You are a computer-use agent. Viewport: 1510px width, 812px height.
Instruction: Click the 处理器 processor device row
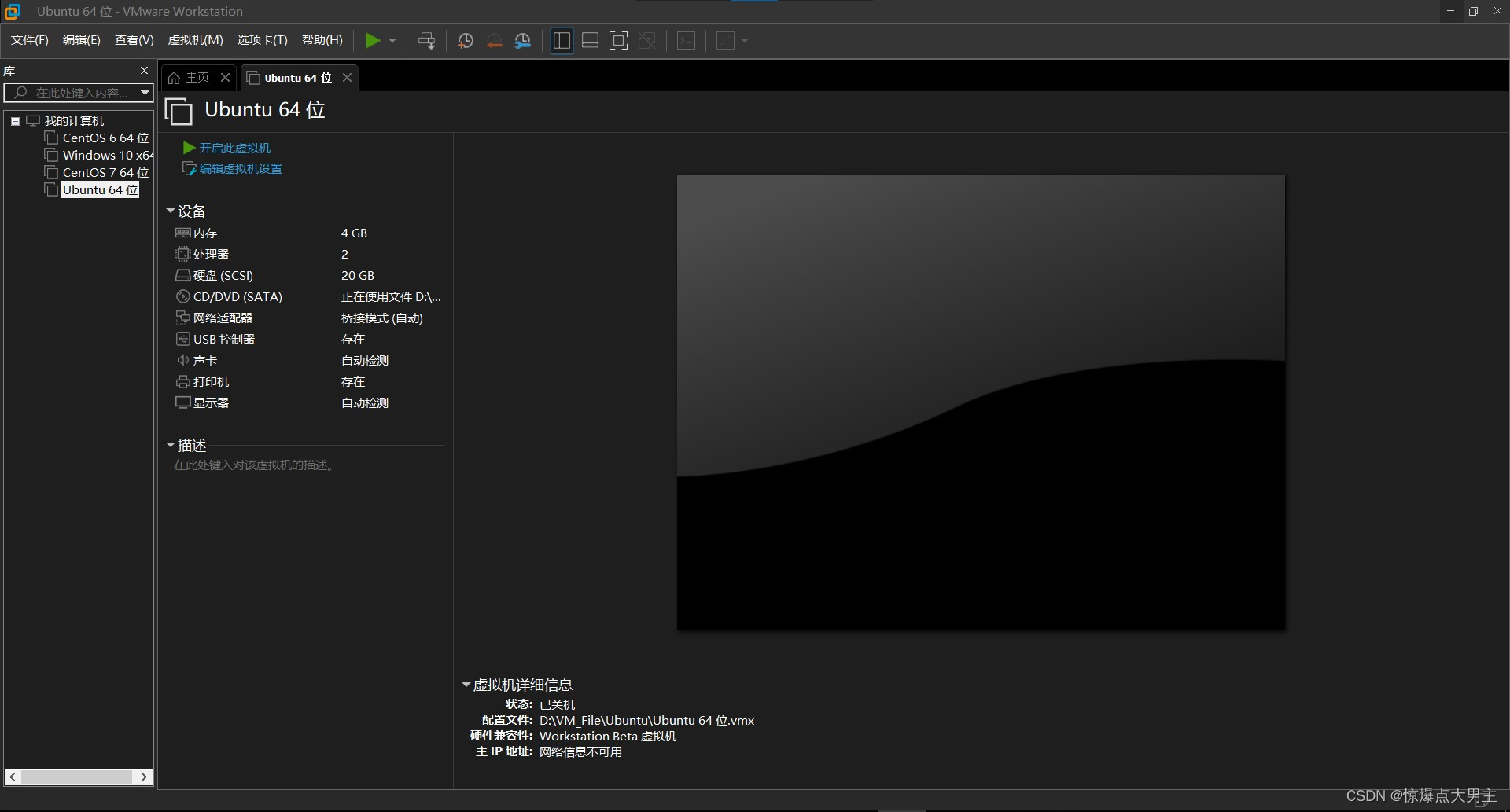tap(308, 254)
